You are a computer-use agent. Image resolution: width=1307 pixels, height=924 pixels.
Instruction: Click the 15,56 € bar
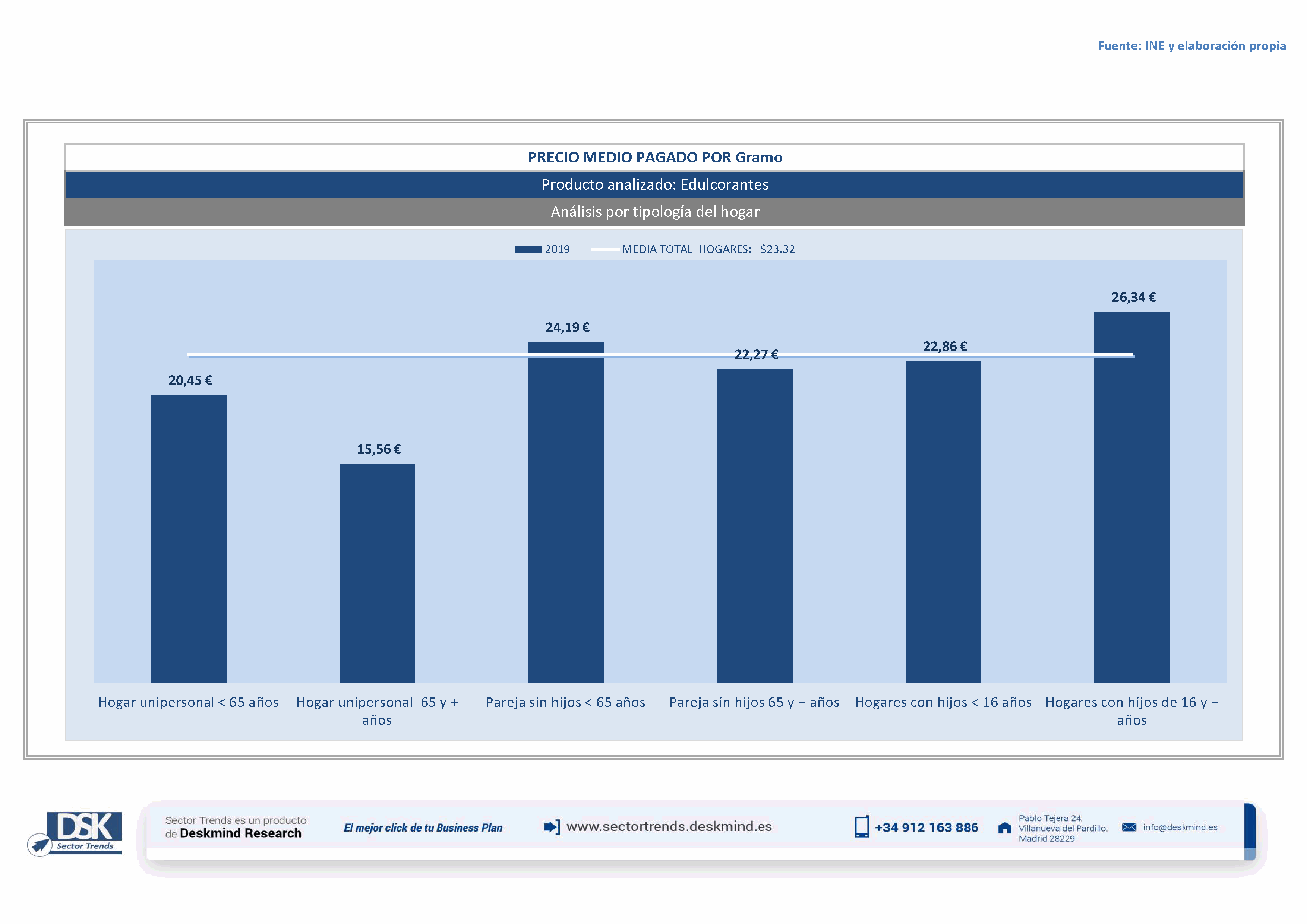(x=377, y=573)
